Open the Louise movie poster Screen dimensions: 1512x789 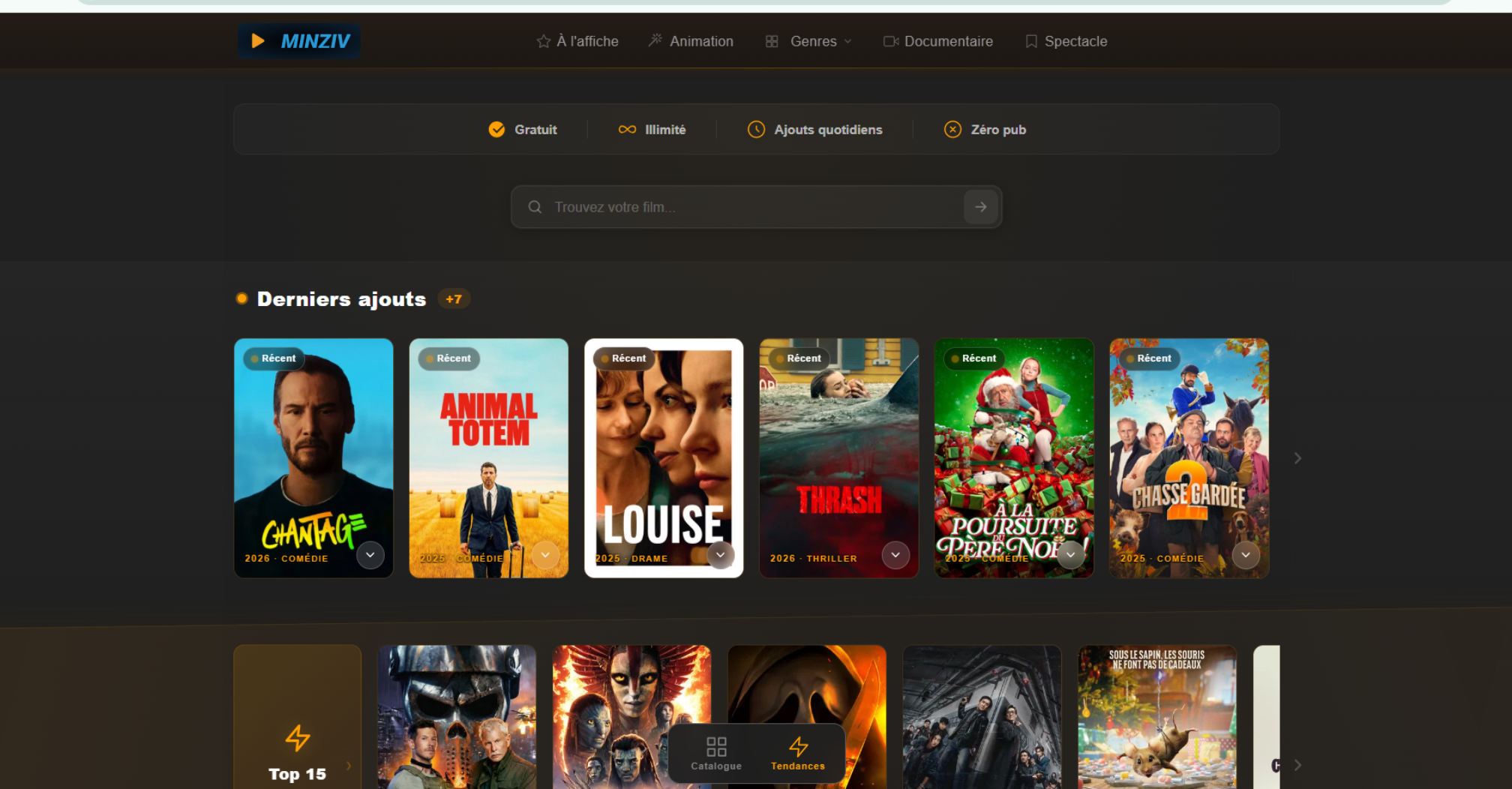[x=664, y=450]
